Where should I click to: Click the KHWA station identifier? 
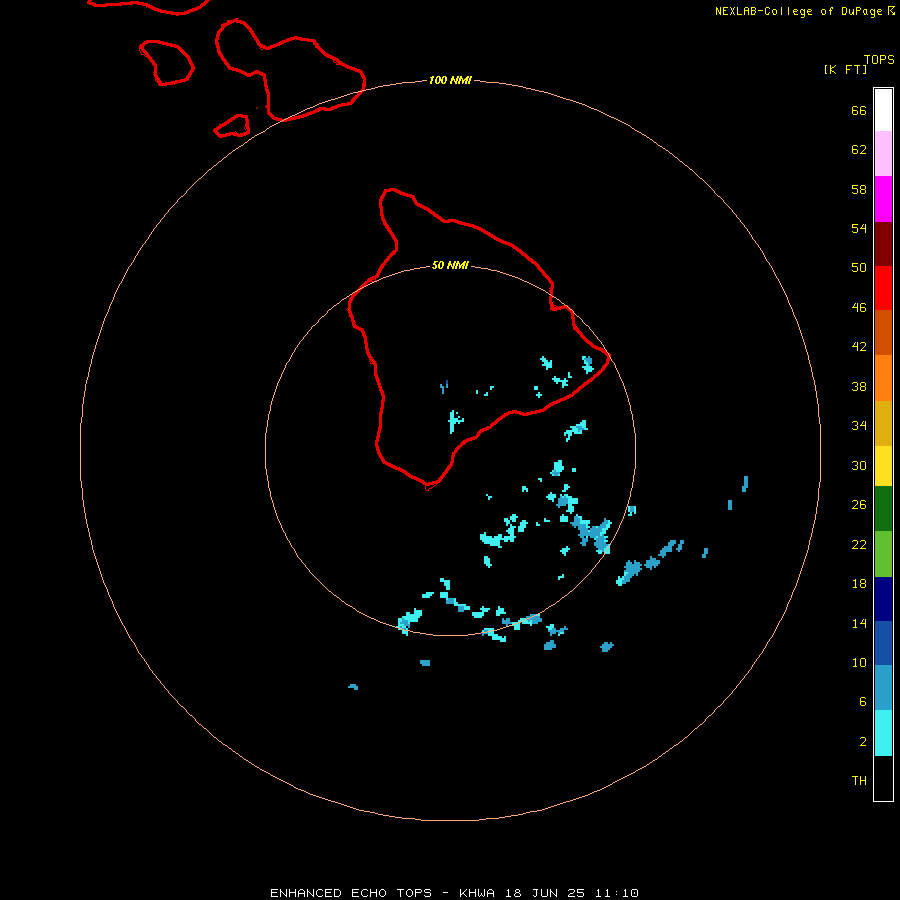pyautogui.click(x=476, y=893)
